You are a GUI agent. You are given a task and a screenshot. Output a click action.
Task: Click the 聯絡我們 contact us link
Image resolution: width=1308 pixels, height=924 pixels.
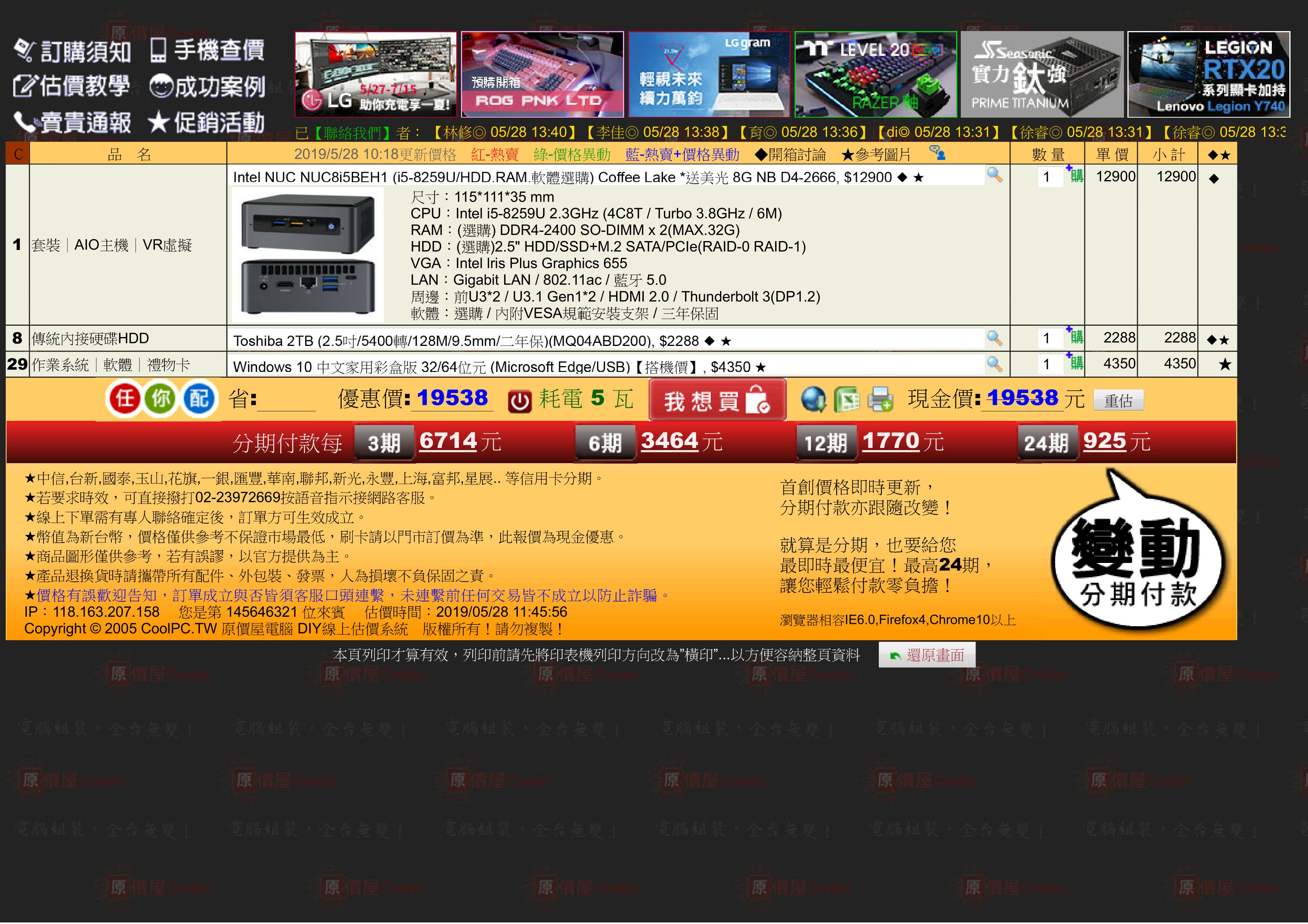pos(353,133)
